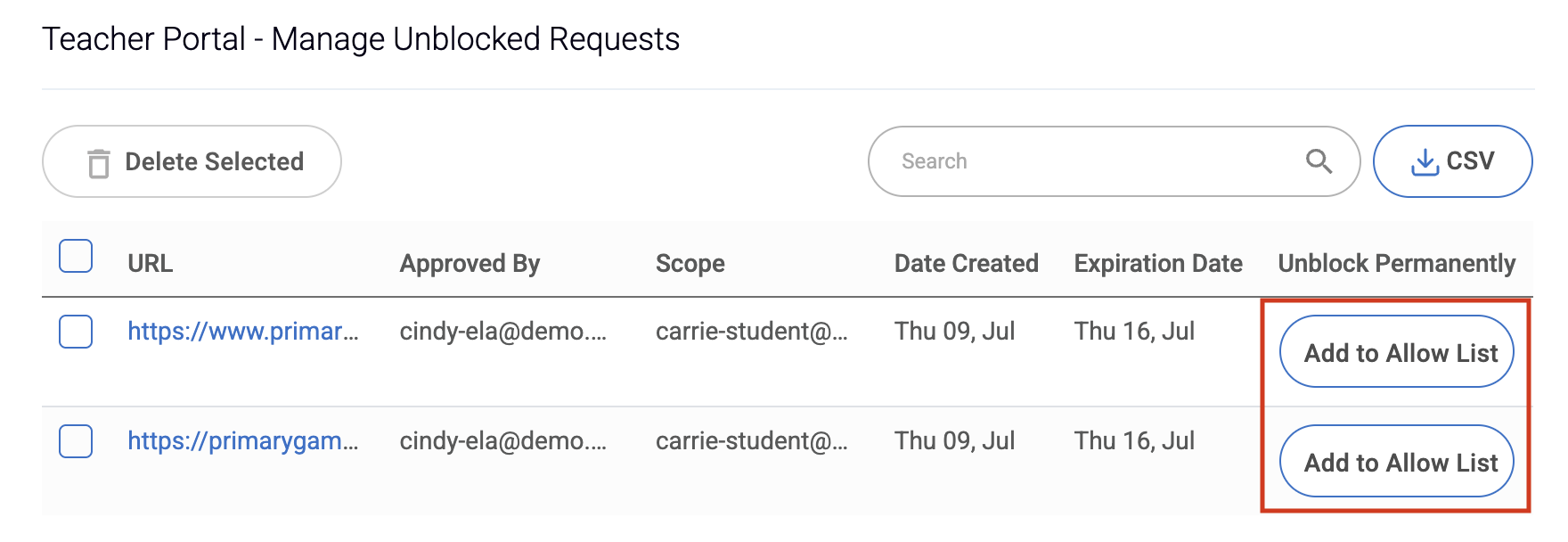This screenshot has height=542, width=1568.
Task: Add second row URL to Allow List
Action: (x=1396, y=461)
